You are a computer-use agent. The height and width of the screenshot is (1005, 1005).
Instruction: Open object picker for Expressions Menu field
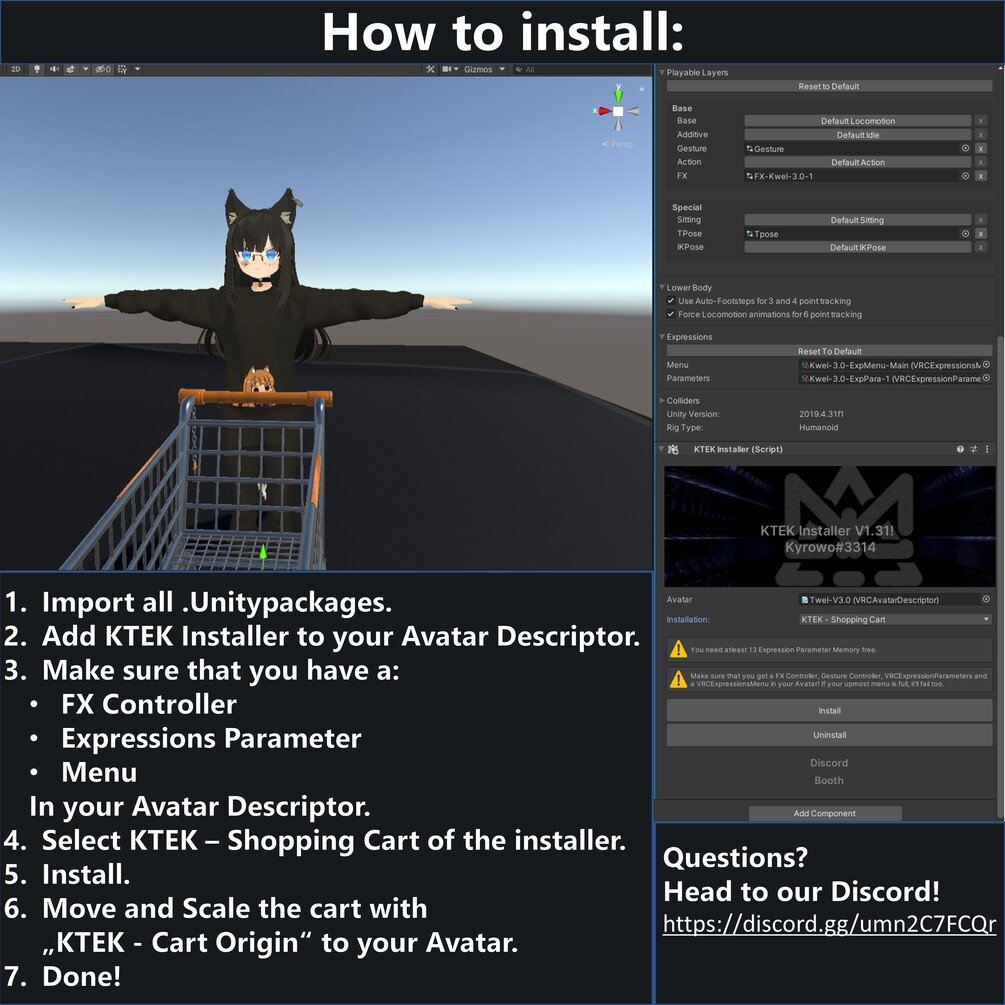tap(986, 364)
